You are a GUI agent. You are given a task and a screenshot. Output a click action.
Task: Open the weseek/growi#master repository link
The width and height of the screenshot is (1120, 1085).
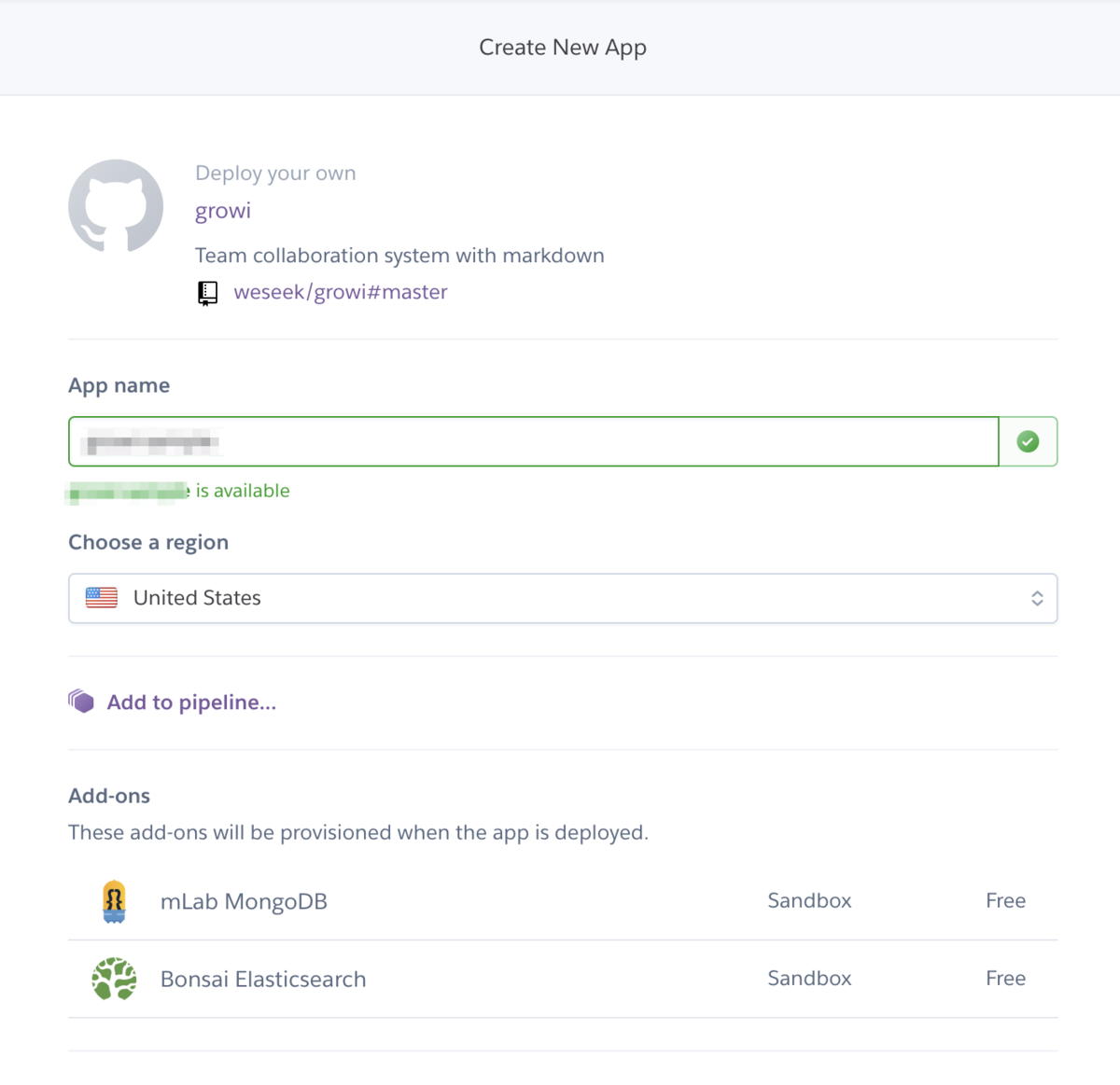coord(341,292)
